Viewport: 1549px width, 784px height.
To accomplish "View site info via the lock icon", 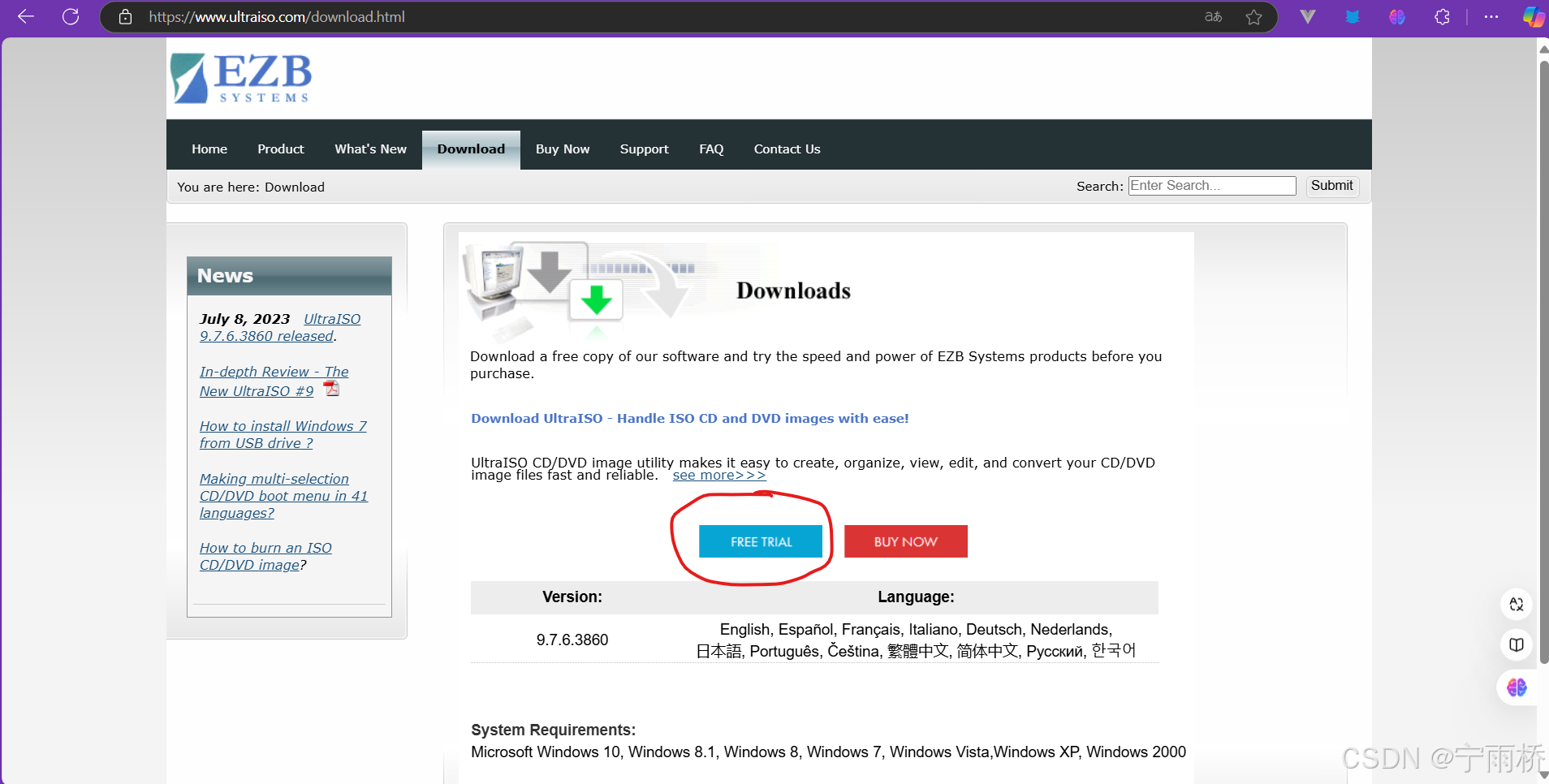I will pos(125,16).
